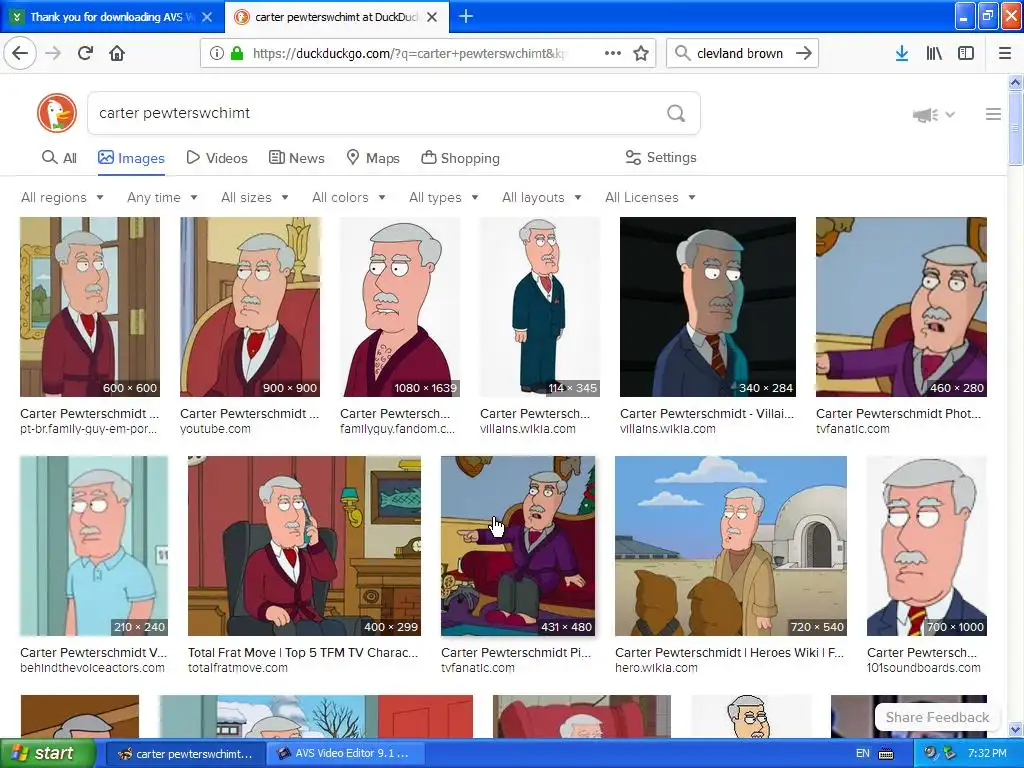Expand the All colors filter

[x=349, y=197]
